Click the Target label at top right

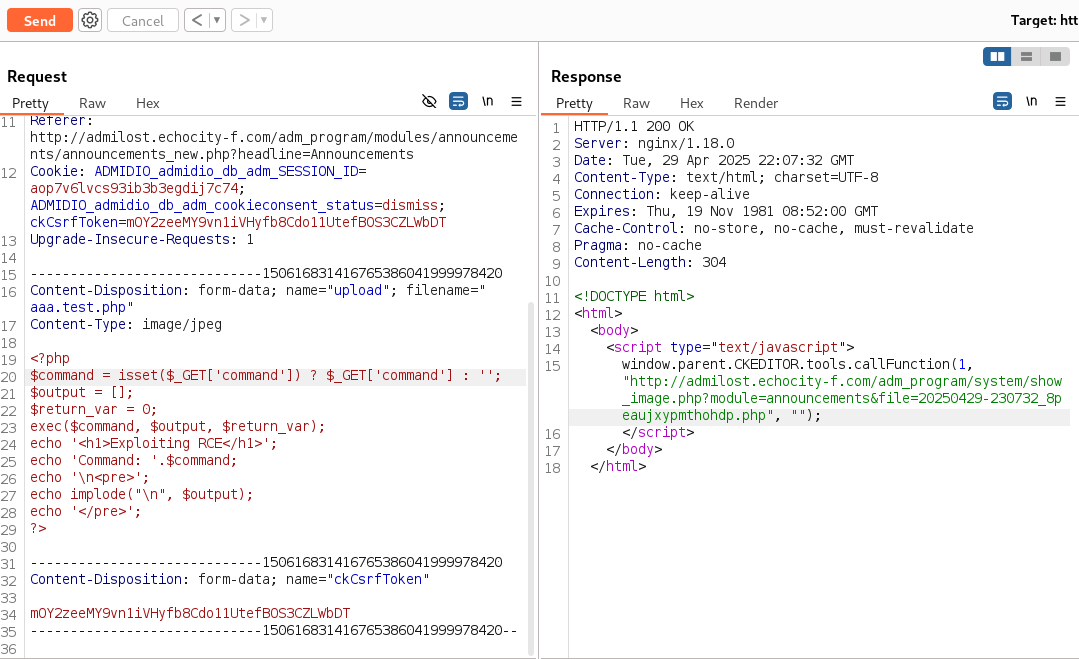coord(1044,21)
